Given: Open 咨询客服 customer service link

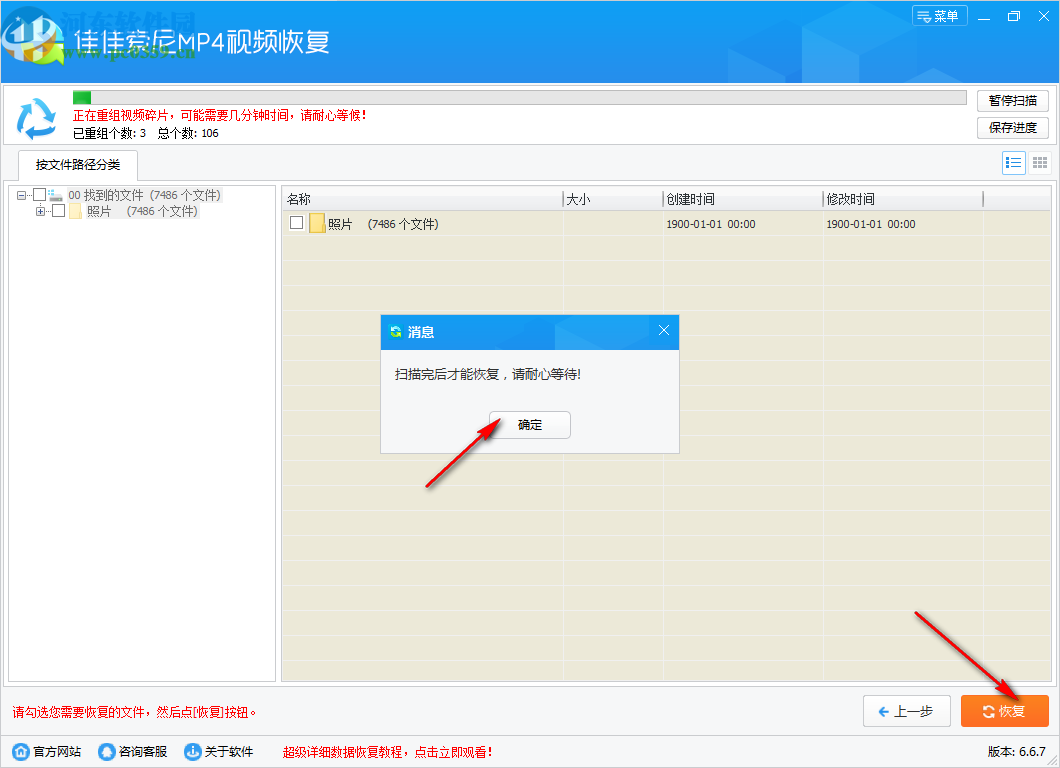Looking at the screenshot, I should (x=143, y=752).
